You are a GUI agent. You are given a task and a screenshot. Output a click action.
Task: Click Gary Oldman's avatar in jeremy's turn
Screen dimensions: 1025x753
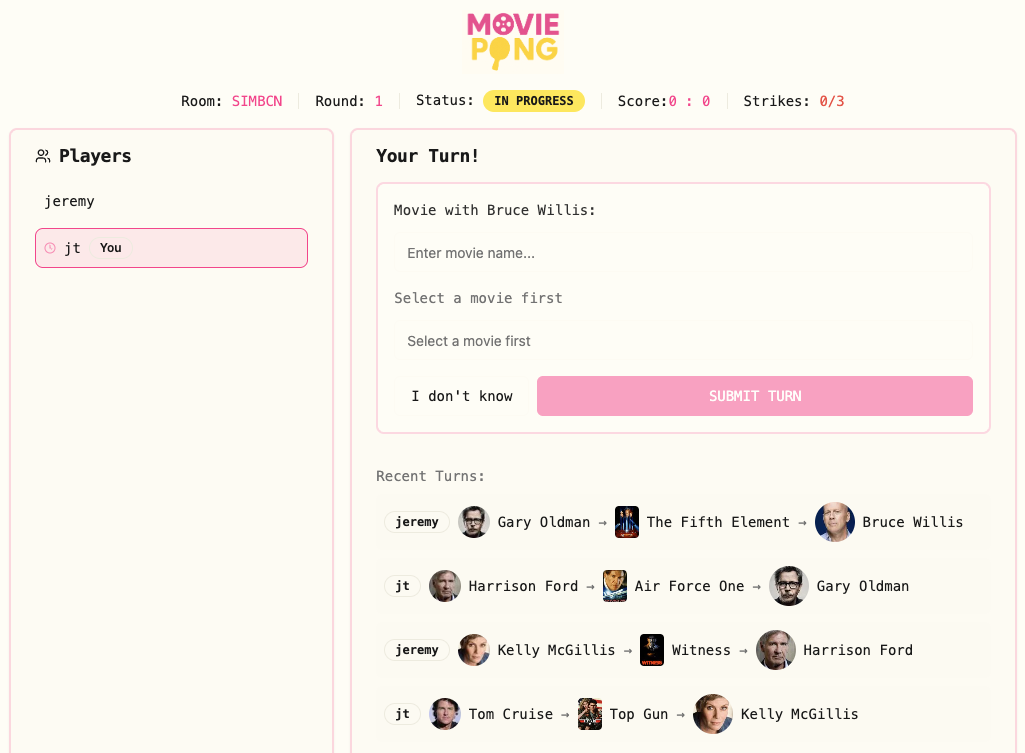point(474,522)
